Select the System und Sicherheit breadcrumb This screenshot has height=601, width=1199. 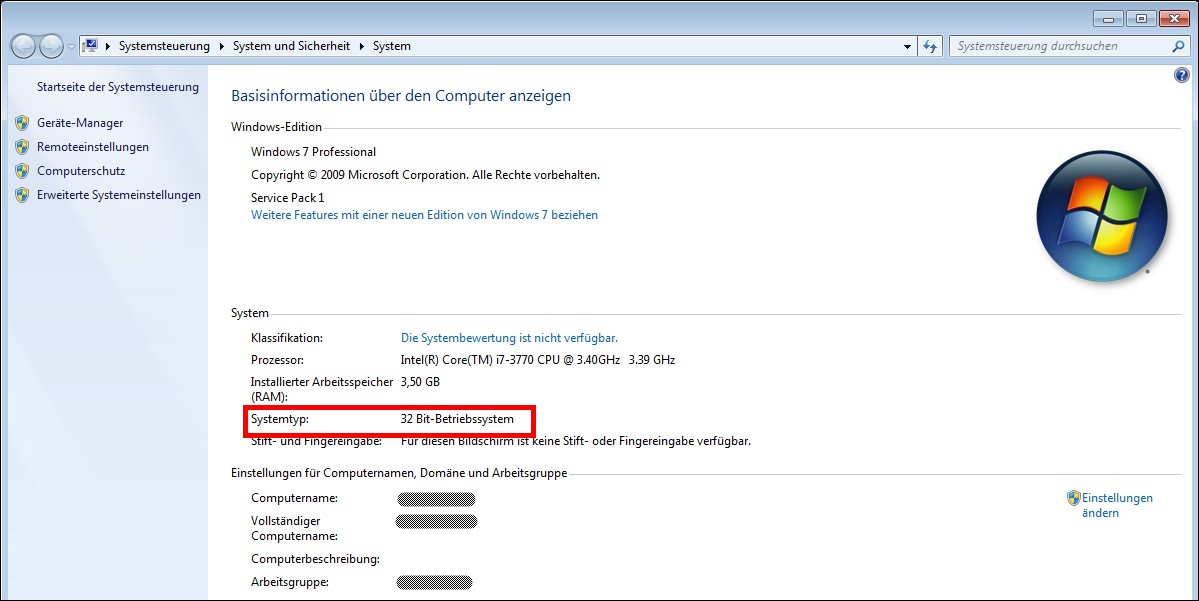click(x=291, y=46)
